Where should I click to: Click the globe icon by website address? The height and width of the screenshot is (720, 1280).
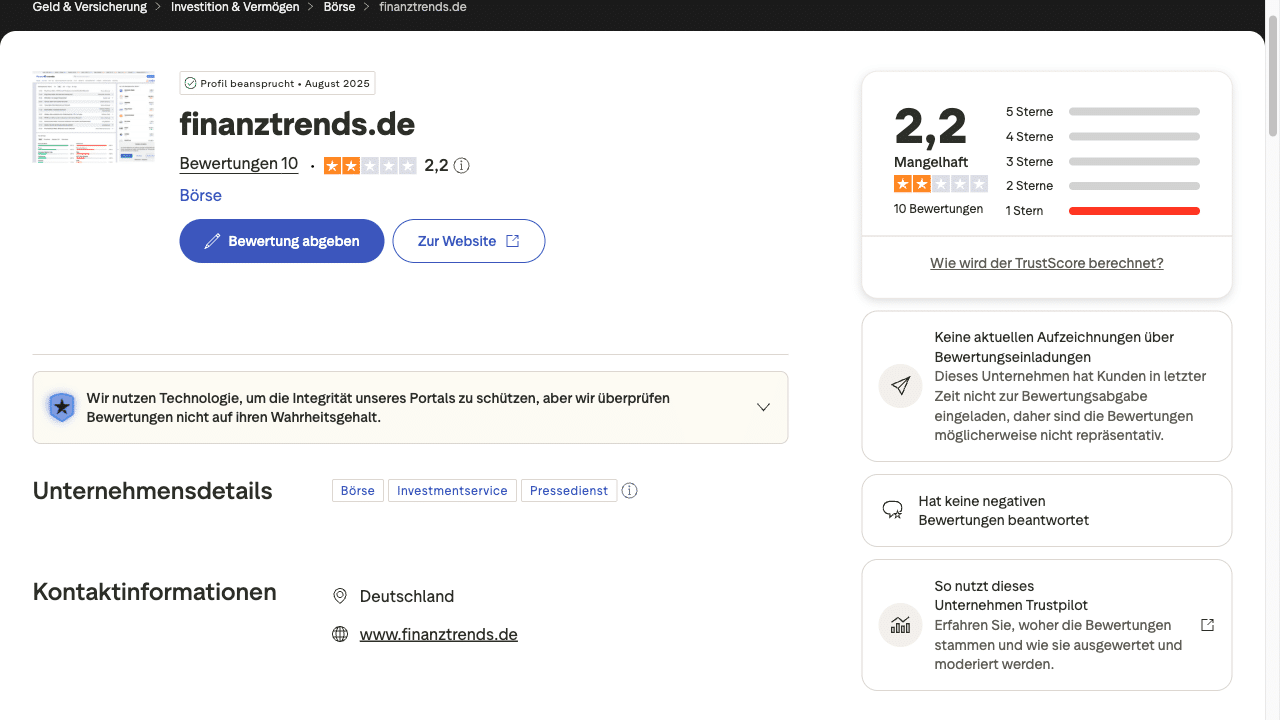coord(340,634)
